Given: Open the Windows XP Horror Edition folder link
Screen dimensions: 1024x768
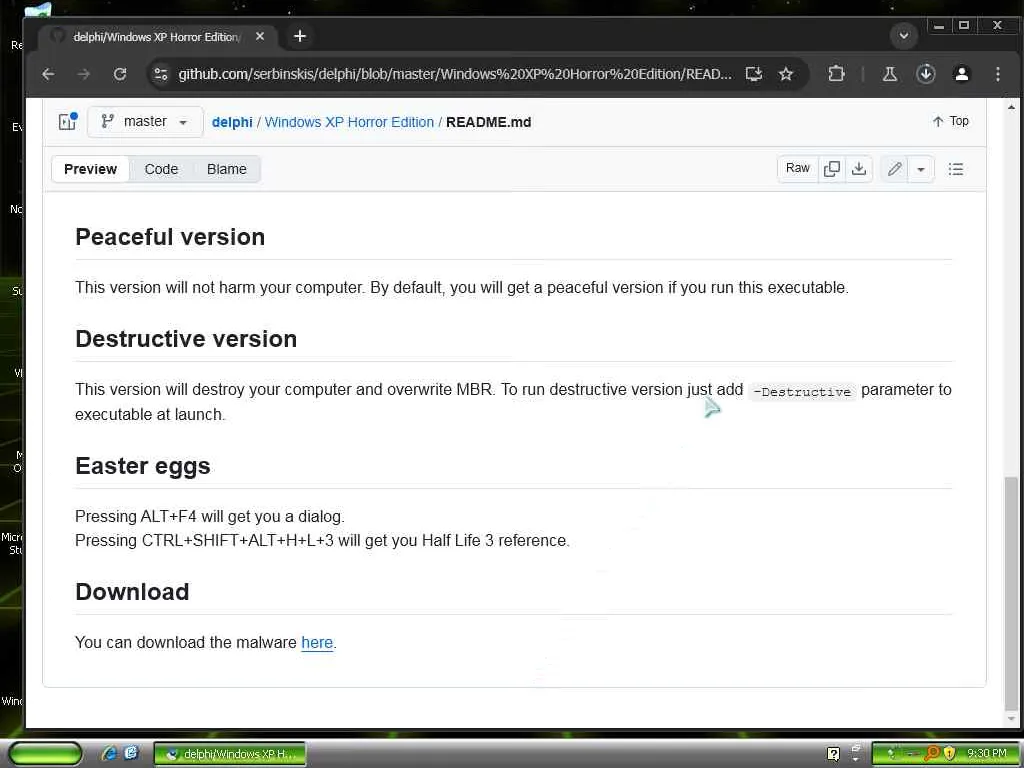Looking at the screenshot, I should tap(349, 122).
